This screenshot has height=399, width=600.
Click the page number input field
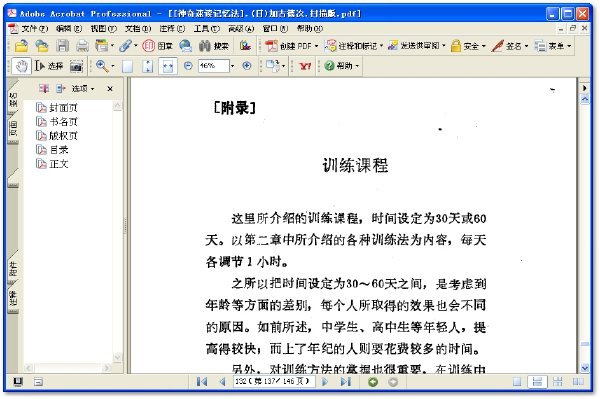[x=274, y=381]
